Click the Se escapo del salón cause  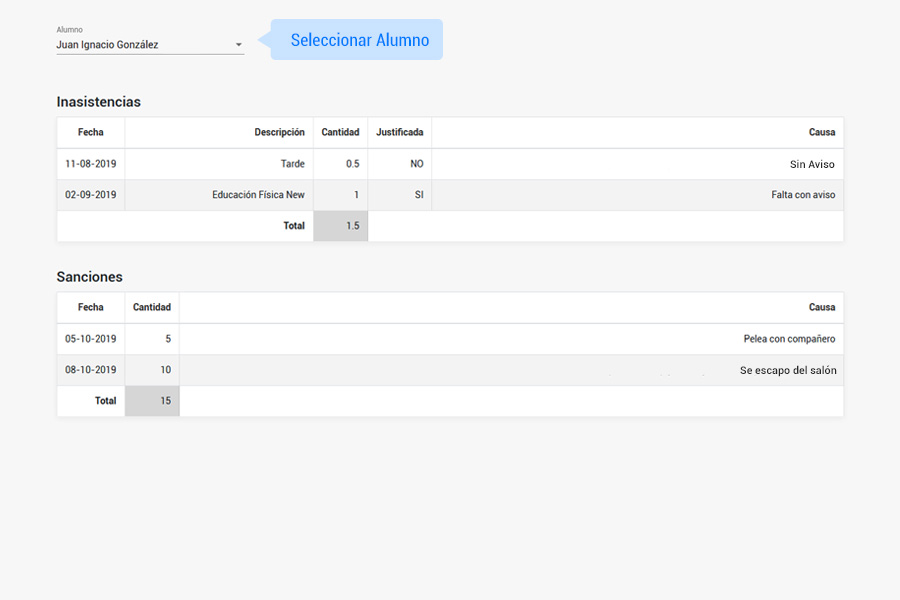tap(787, 370)
